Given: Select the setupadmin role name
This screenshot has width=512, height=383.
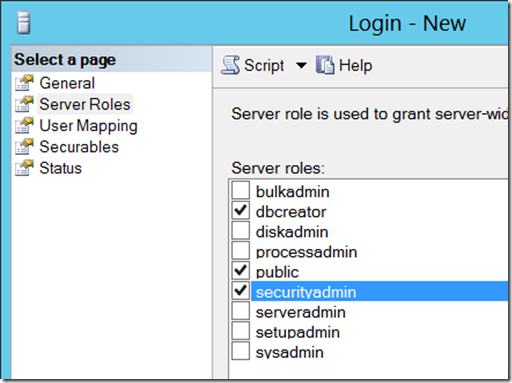Looking at the screenshot, I should point(298,333).
